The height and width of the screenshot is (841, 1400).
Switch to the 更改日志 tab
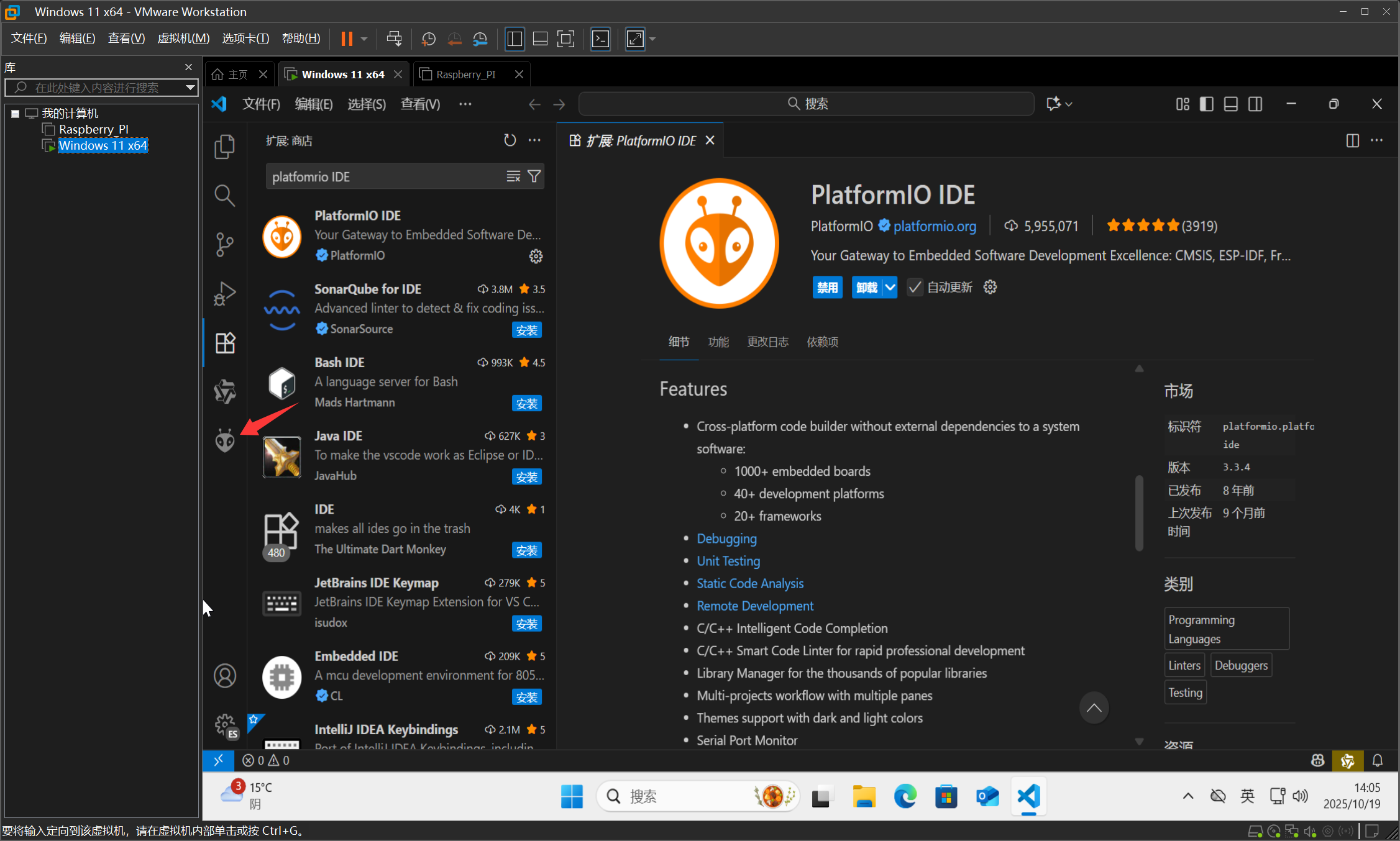767,342
